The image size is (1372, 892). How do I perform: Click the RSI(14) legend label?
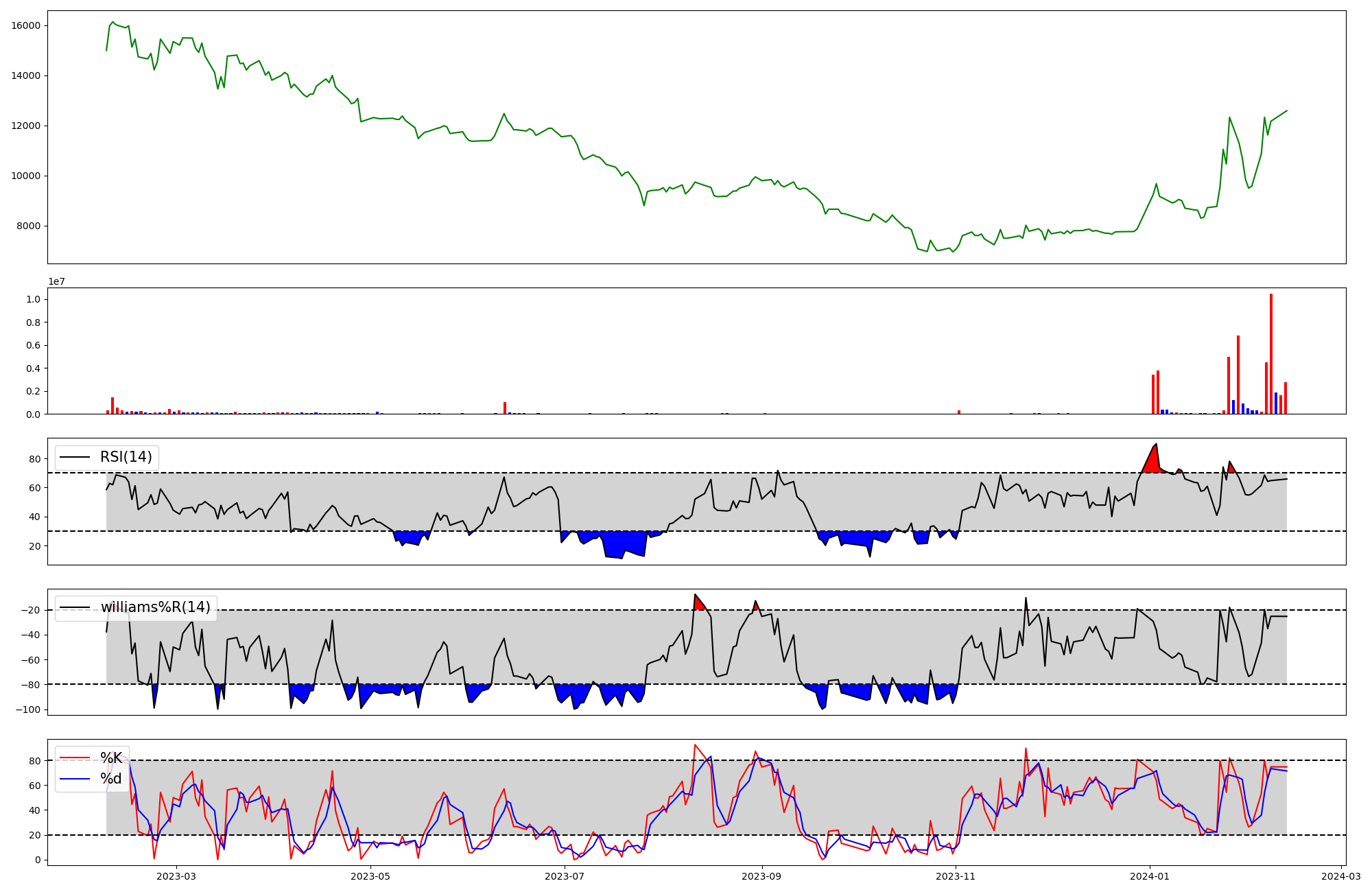point(126,457)
